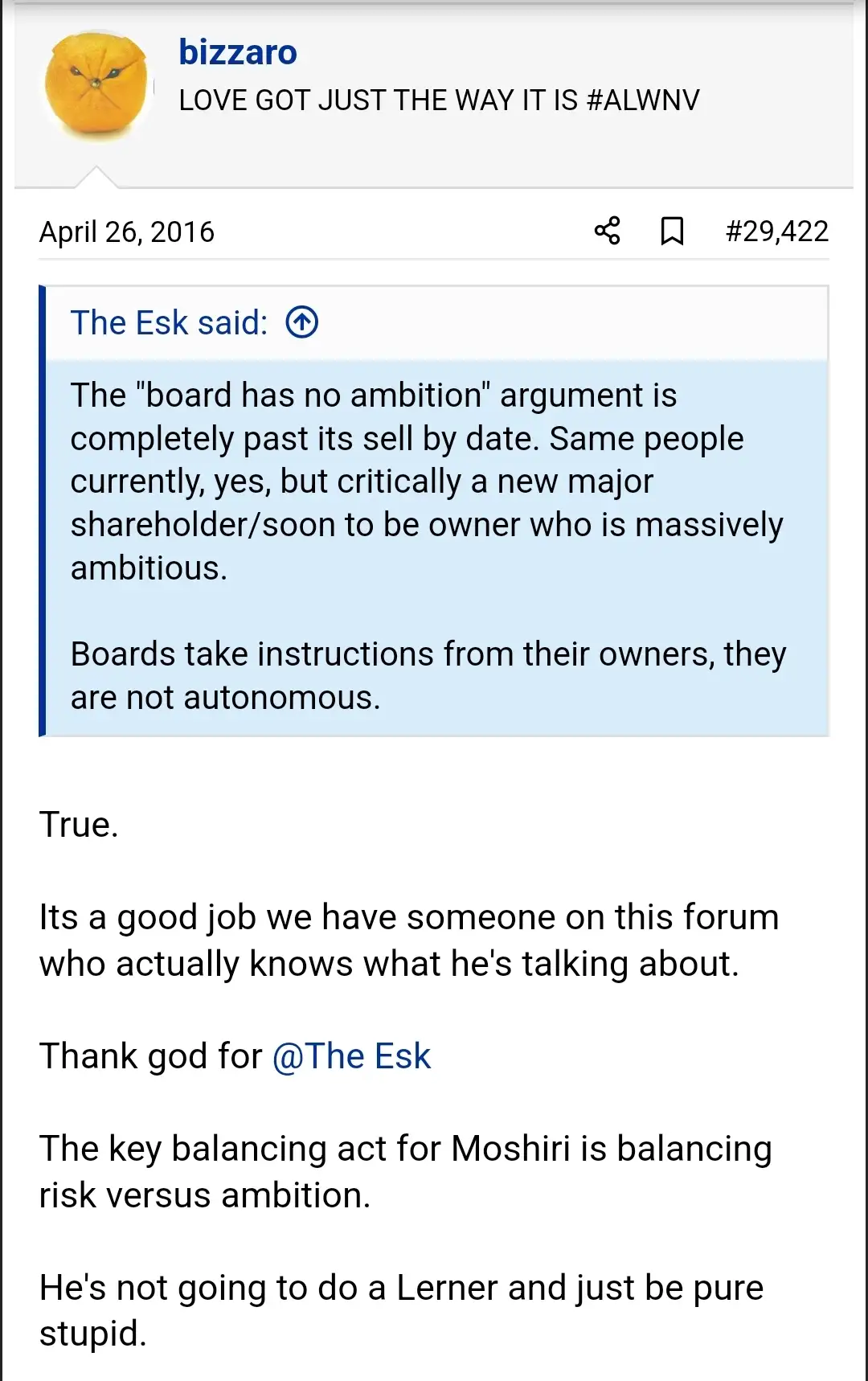The image size is (868, 1381).
Task: Click the word "ambitious." in the quote
Action: tap(149, 568)
